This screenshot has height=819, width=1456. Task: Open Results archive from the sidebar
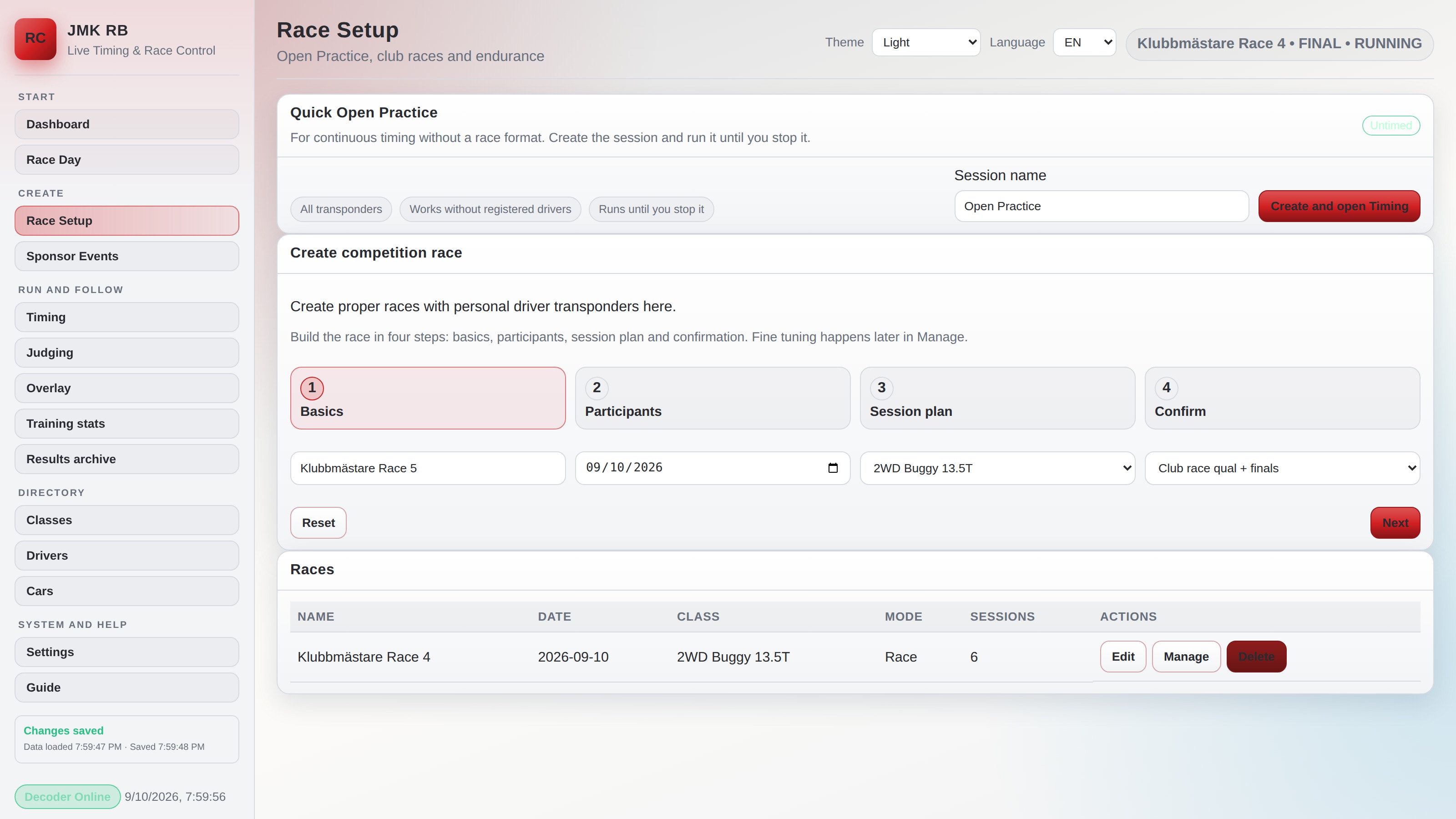point(126,459)
